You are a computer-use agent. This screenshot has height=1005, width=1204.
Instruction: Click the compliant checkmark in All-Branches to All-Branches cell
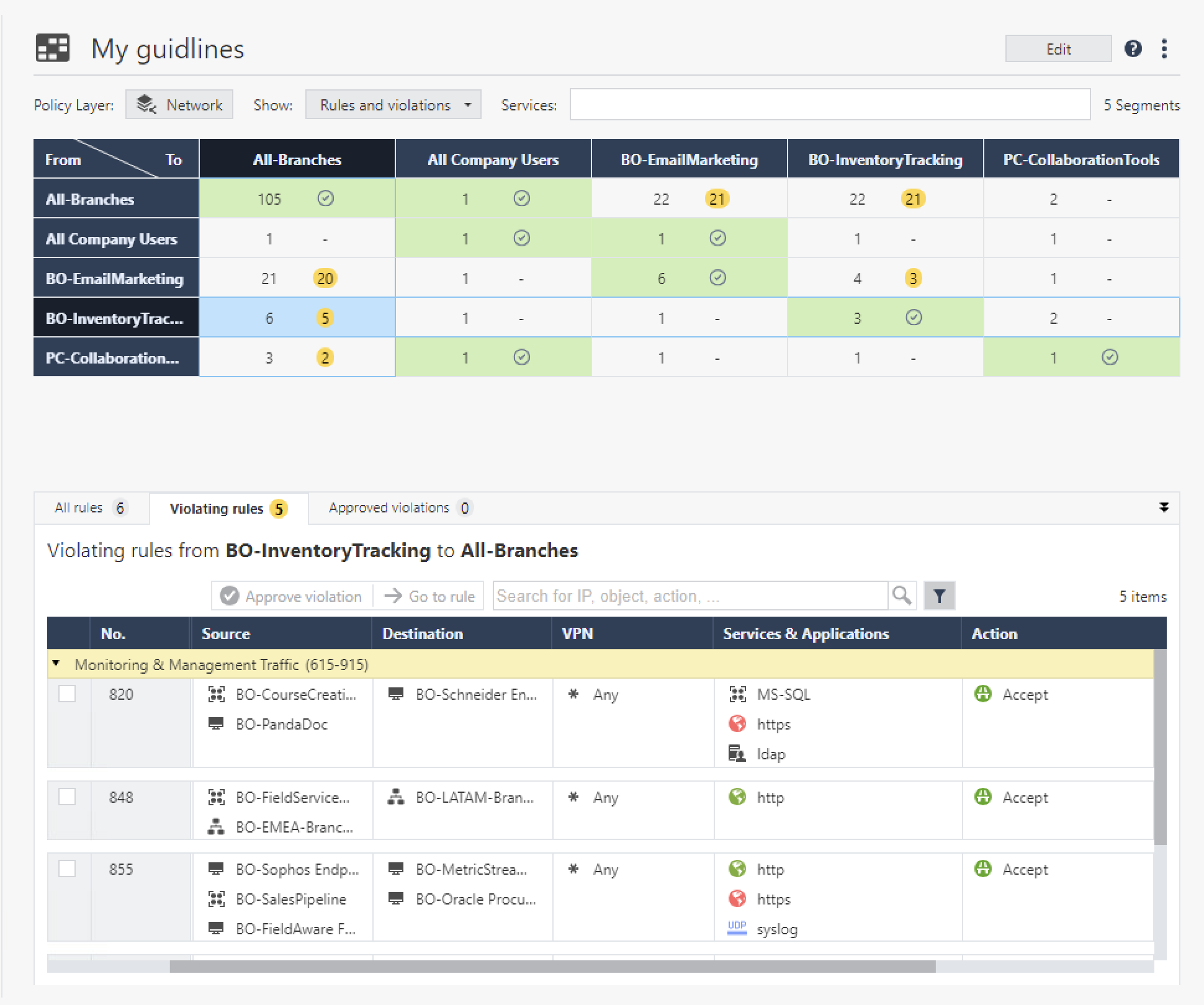325,199
